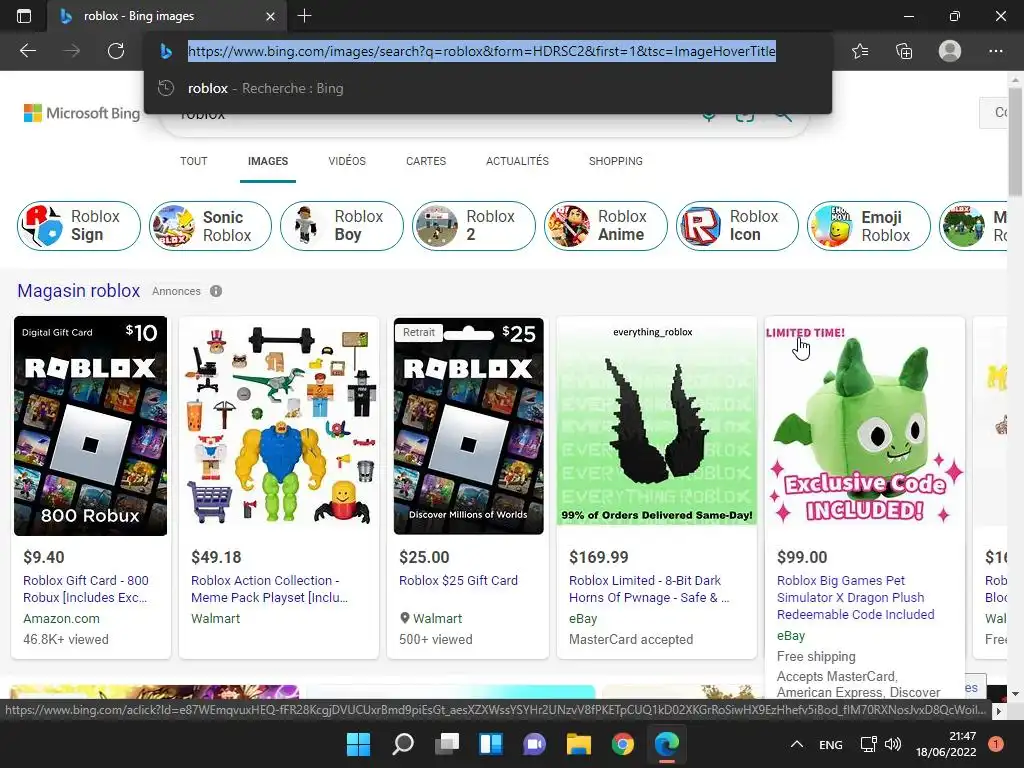Select the Roblox 2 suggestion chip
The width and height of the screenshot is (1024, 768).
coord(474,226)
